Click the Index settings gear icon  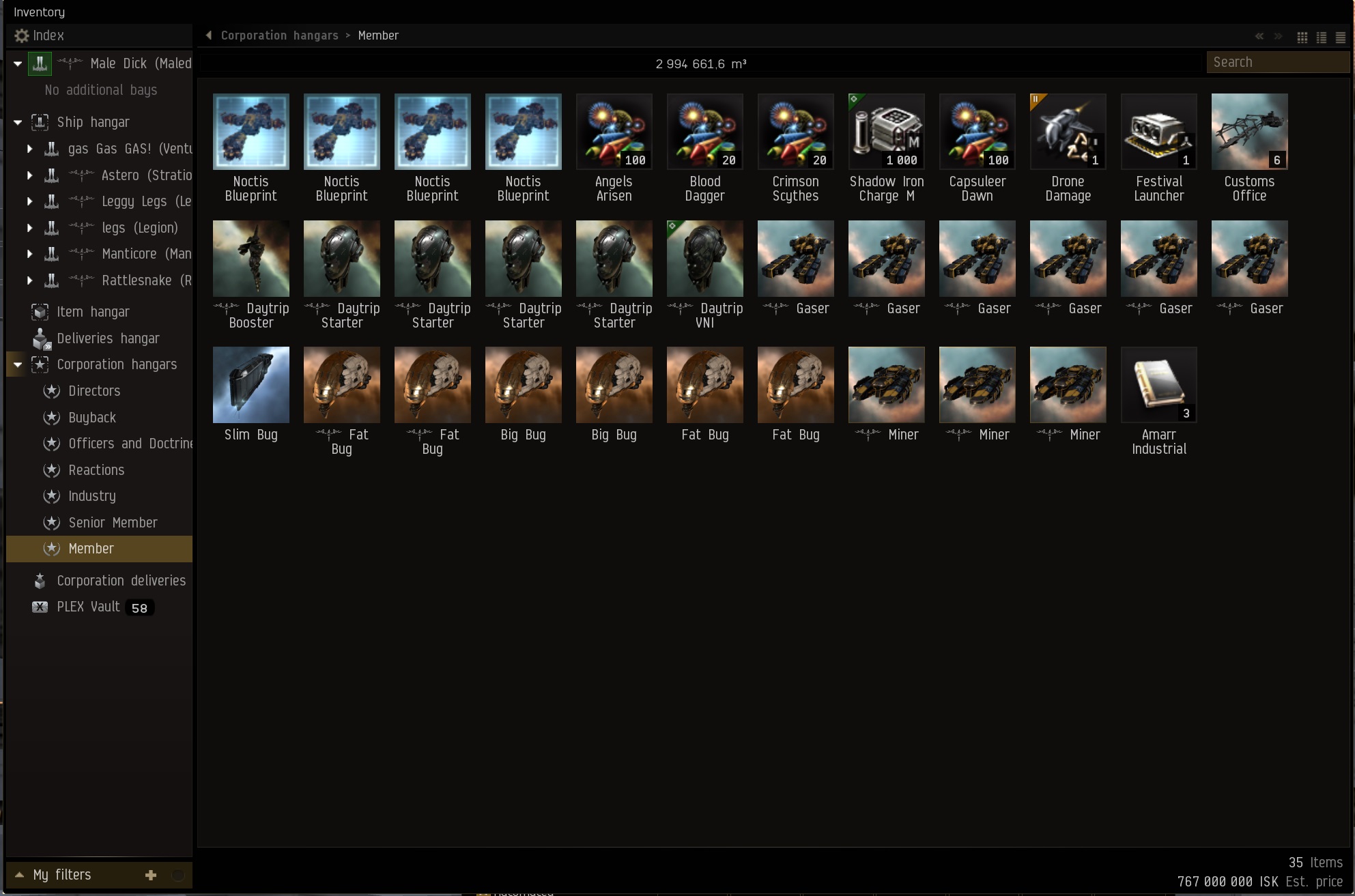22,35
